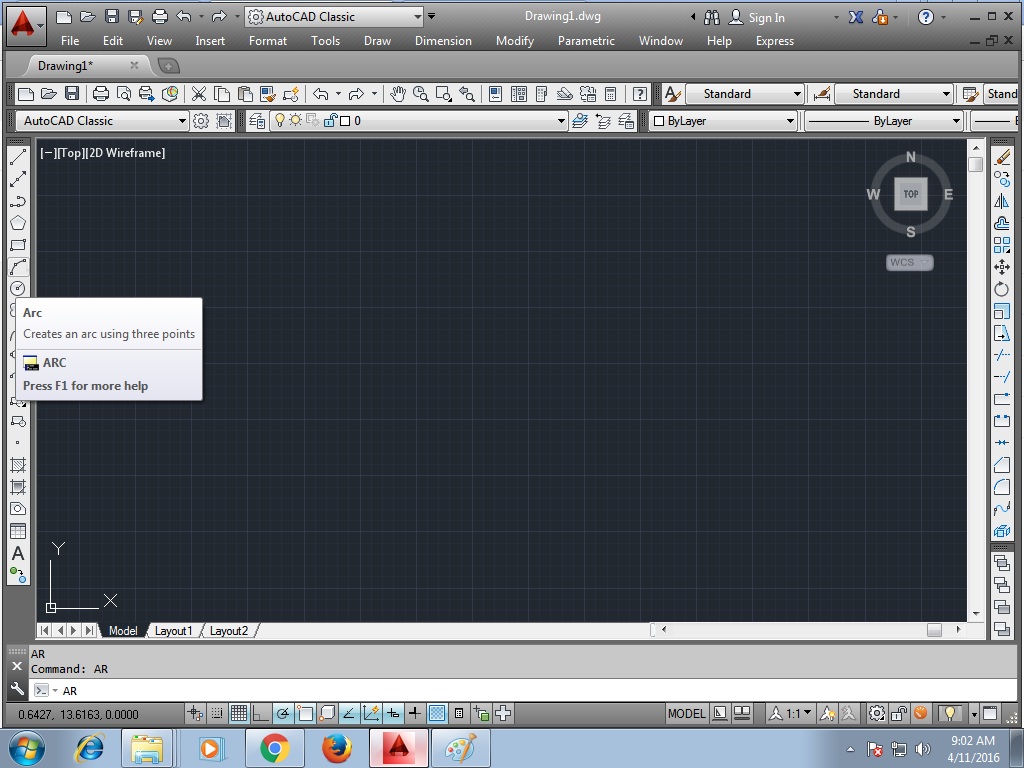Select the Multiline Text tool
The height and width of the screenshot is (768, 1024).
[x=17, y=554]
